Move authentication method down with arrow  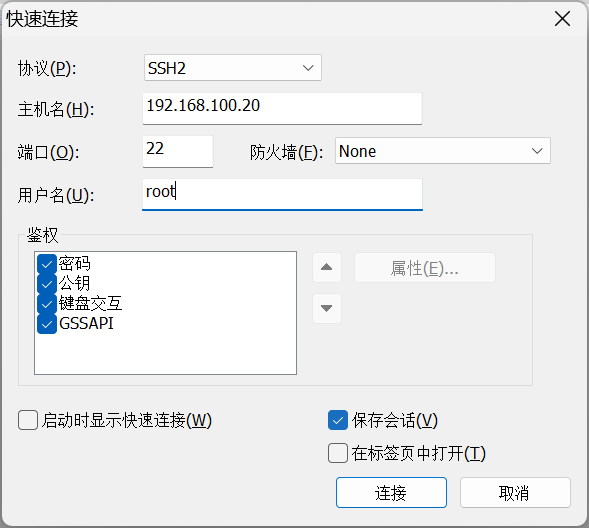click(327, 308)
